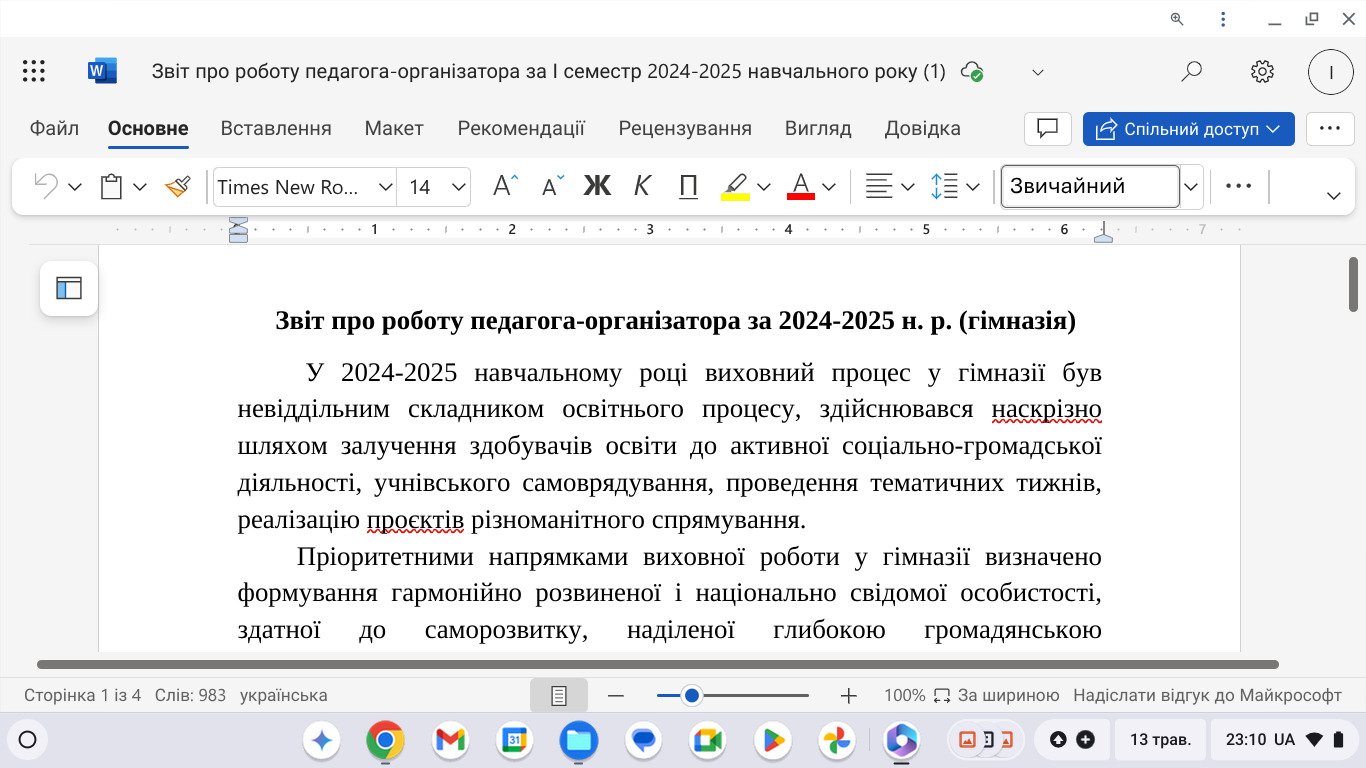Click the 100% zoom level
The width and height of the screenshot is (1366, 768).
click(x=904, y=695)
